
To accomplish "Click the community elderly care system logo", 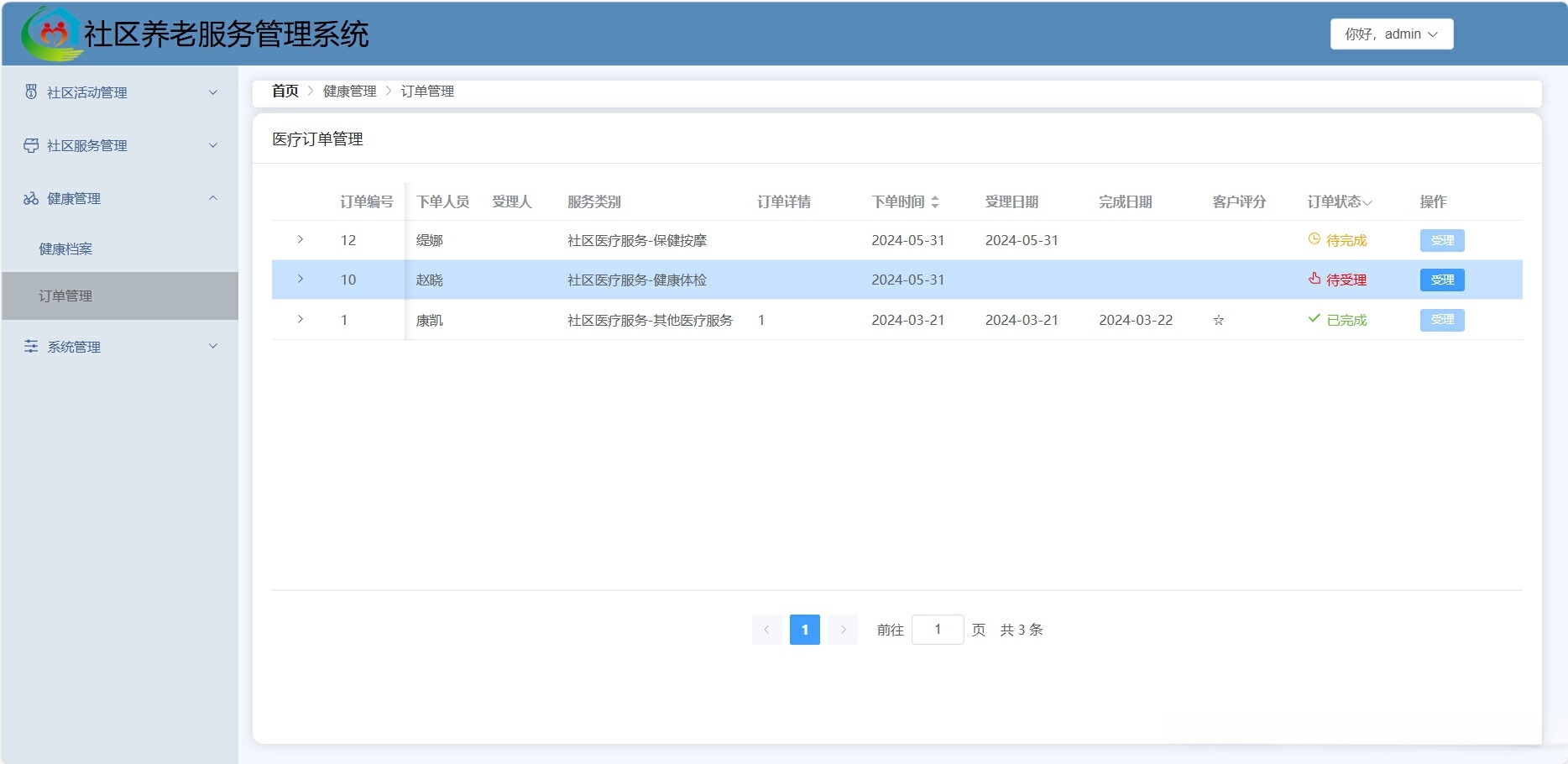I will point(52,34).
